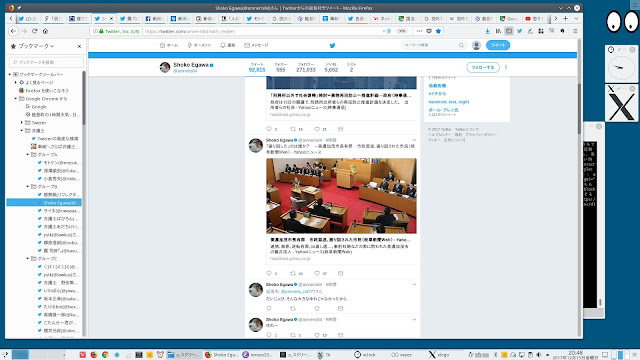Go back using the browser back arrow
The height and width of the screenshot is (360, 640).
pyautogui.click(x=13, y=31)
